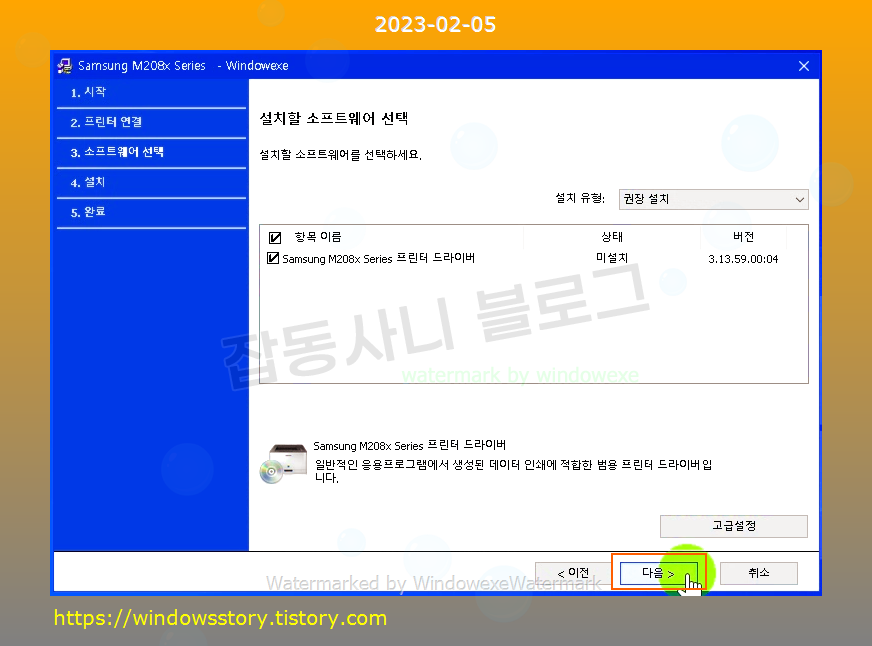The height and width of the screenshot is (646, 872).
Task: Click the Samsung M208x Series 프린터 드라이버 row name
Action: click(378, 259)
